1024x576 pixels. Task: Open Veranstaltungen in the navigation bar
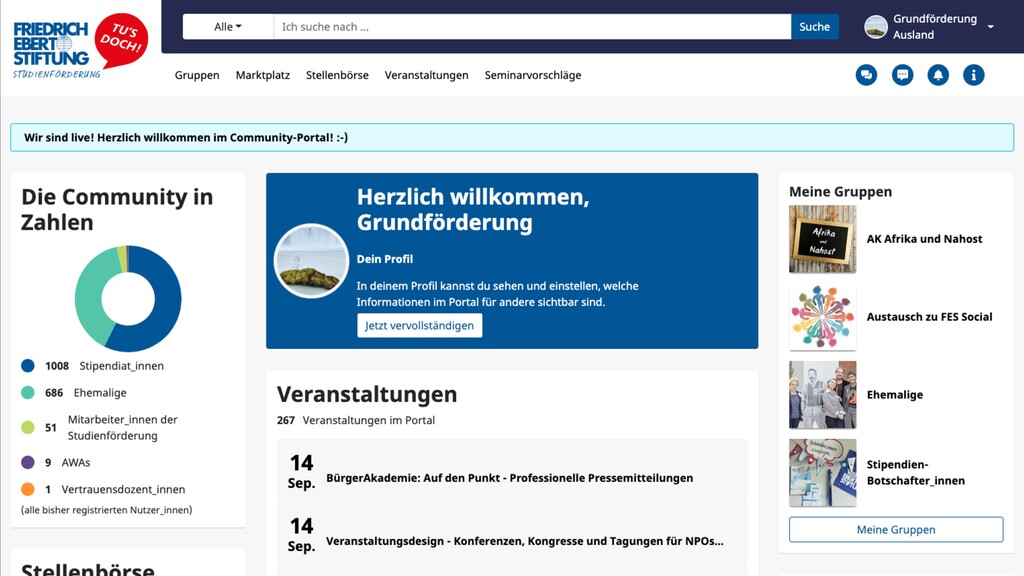[426, 75]
